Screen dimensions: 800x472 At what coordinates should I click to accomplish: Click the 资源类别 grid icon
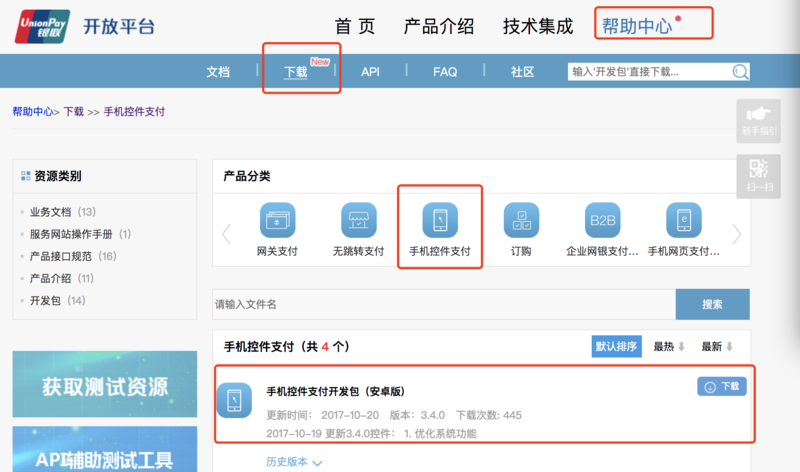pyautogui.click(x=26, y=176)
